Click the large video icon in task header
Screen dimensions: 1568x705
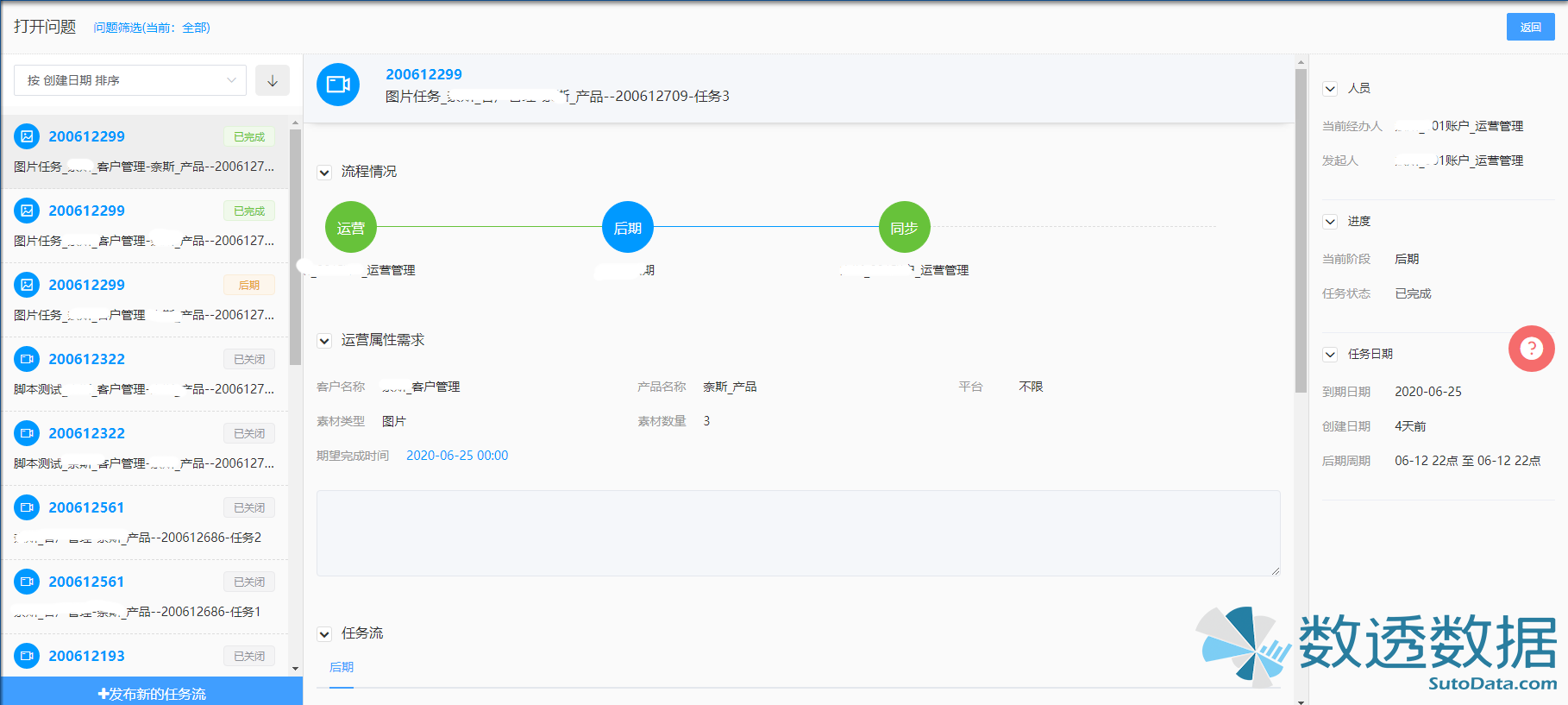tap(338, 85)
